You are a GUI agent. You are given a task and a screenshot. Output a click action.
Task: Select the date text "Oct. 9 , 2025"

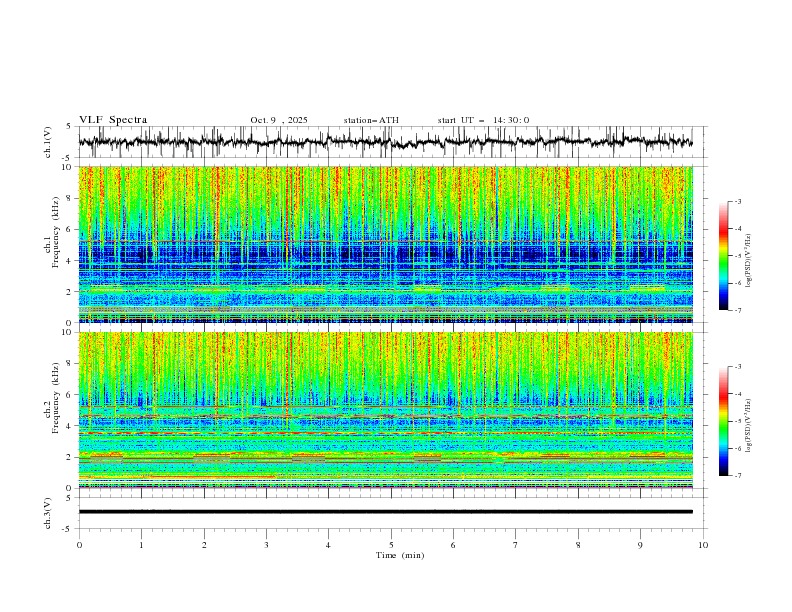pyautogui.click(x=279, y=120)
